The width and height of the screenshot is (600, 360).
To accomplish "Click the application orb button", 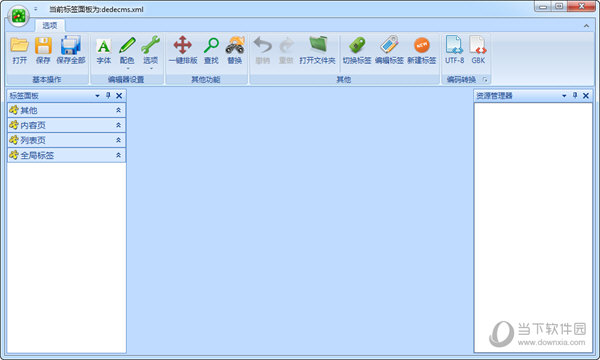I will [18, 16].
